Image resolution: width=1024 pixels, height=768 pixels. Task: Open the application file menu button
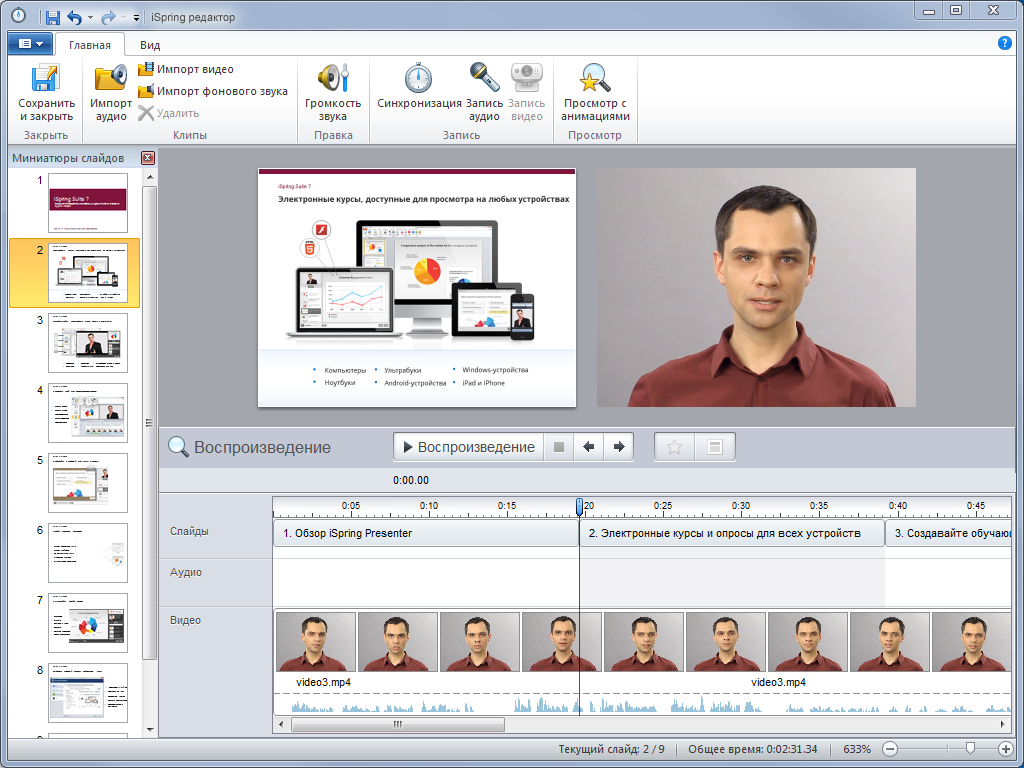click(31, 44)
